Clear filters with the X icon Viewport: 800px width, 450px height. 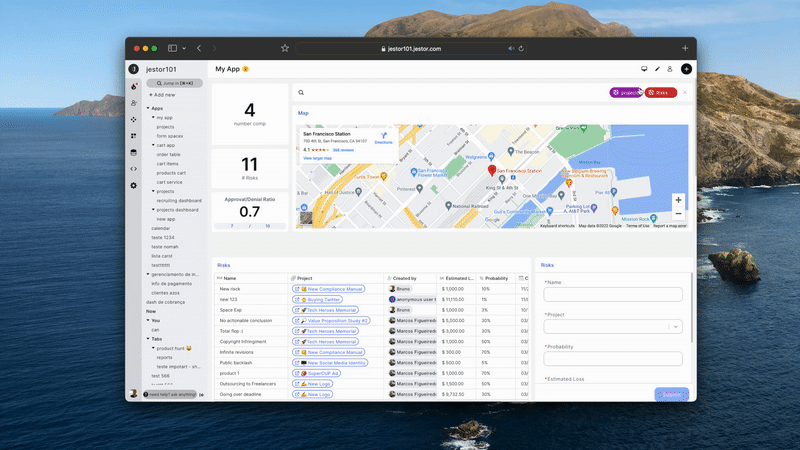[685, 92]
